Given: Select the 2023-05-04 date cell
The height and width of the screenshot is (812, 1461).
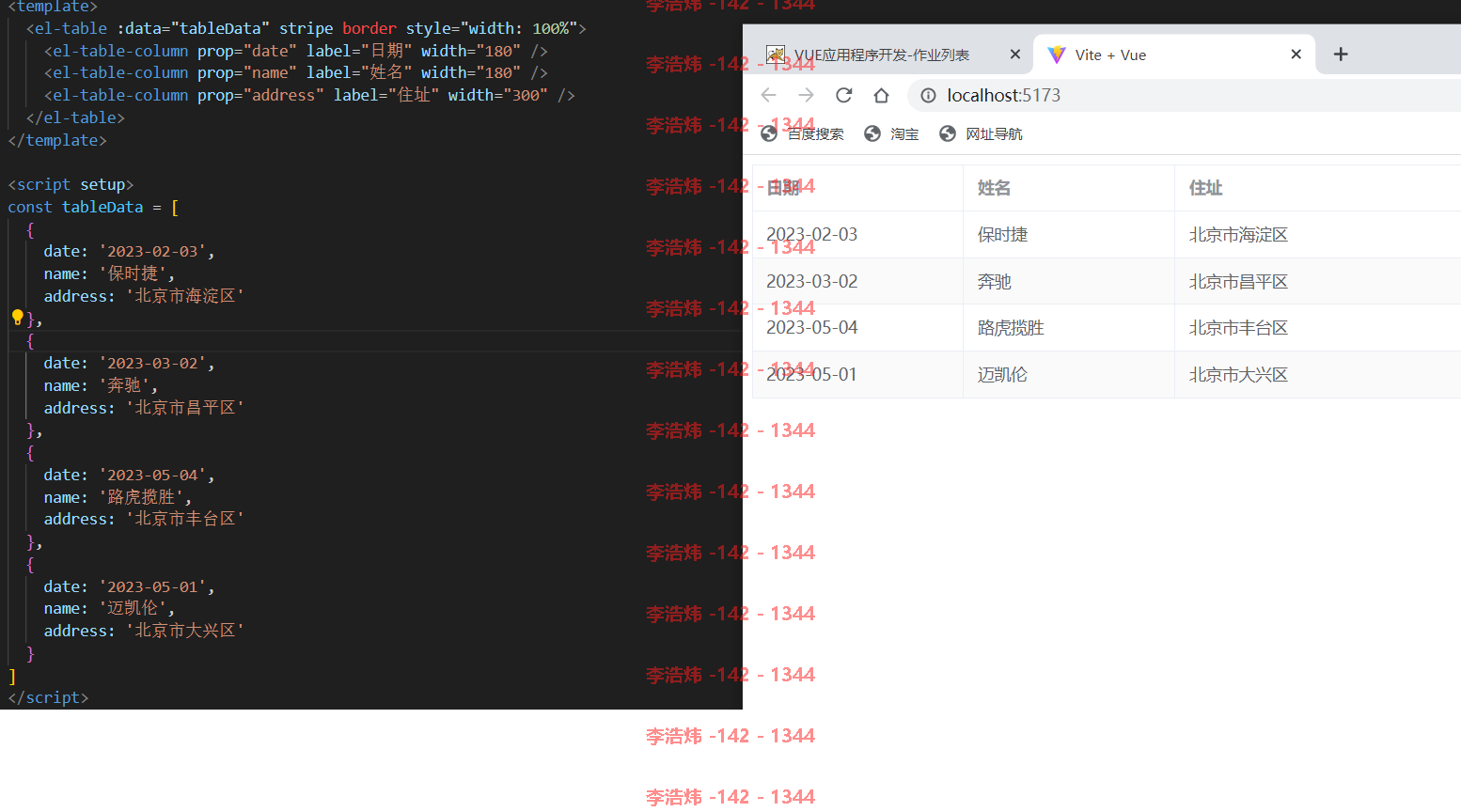Looking at the screenshot, I should point(857,327).
